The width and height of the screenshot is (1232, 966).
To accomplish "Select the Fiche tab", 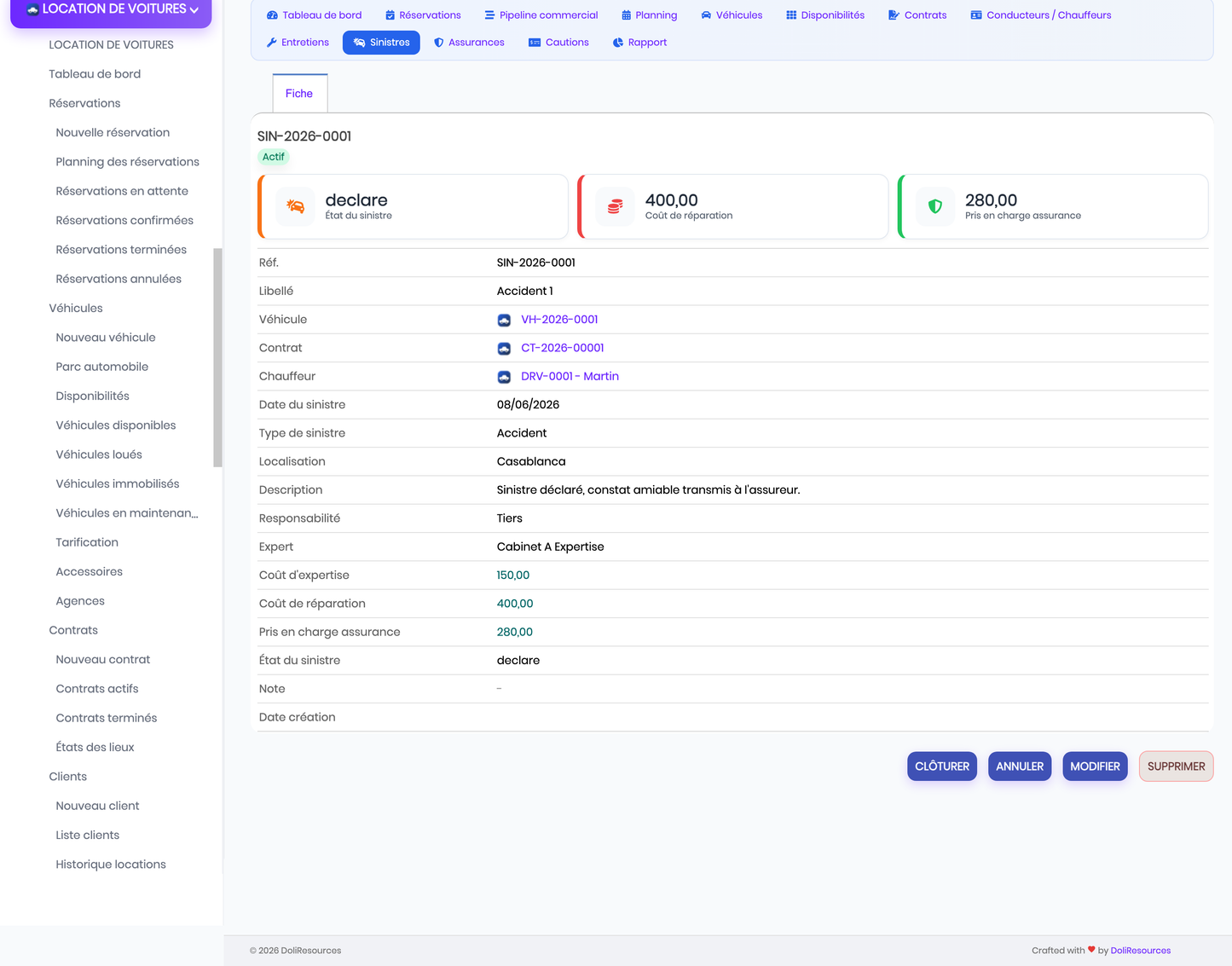I will click(299, 93).
